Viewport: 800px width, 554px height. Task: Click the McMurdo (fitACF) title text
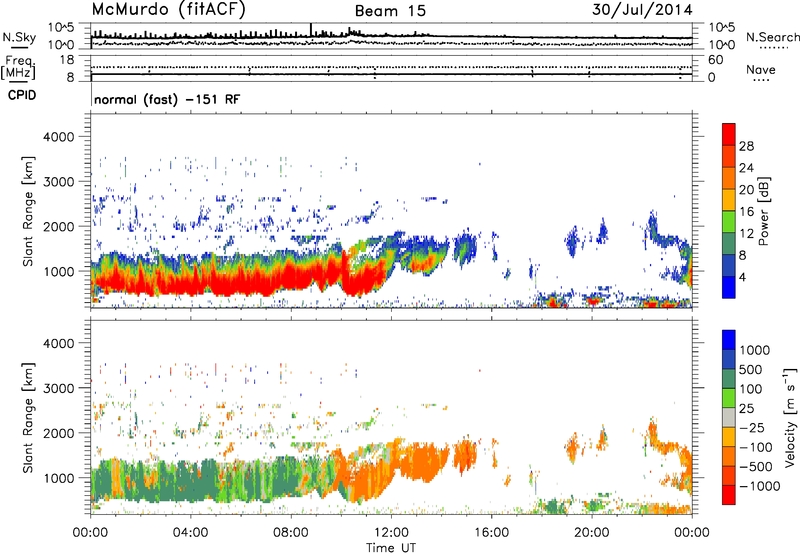(168, 10)
